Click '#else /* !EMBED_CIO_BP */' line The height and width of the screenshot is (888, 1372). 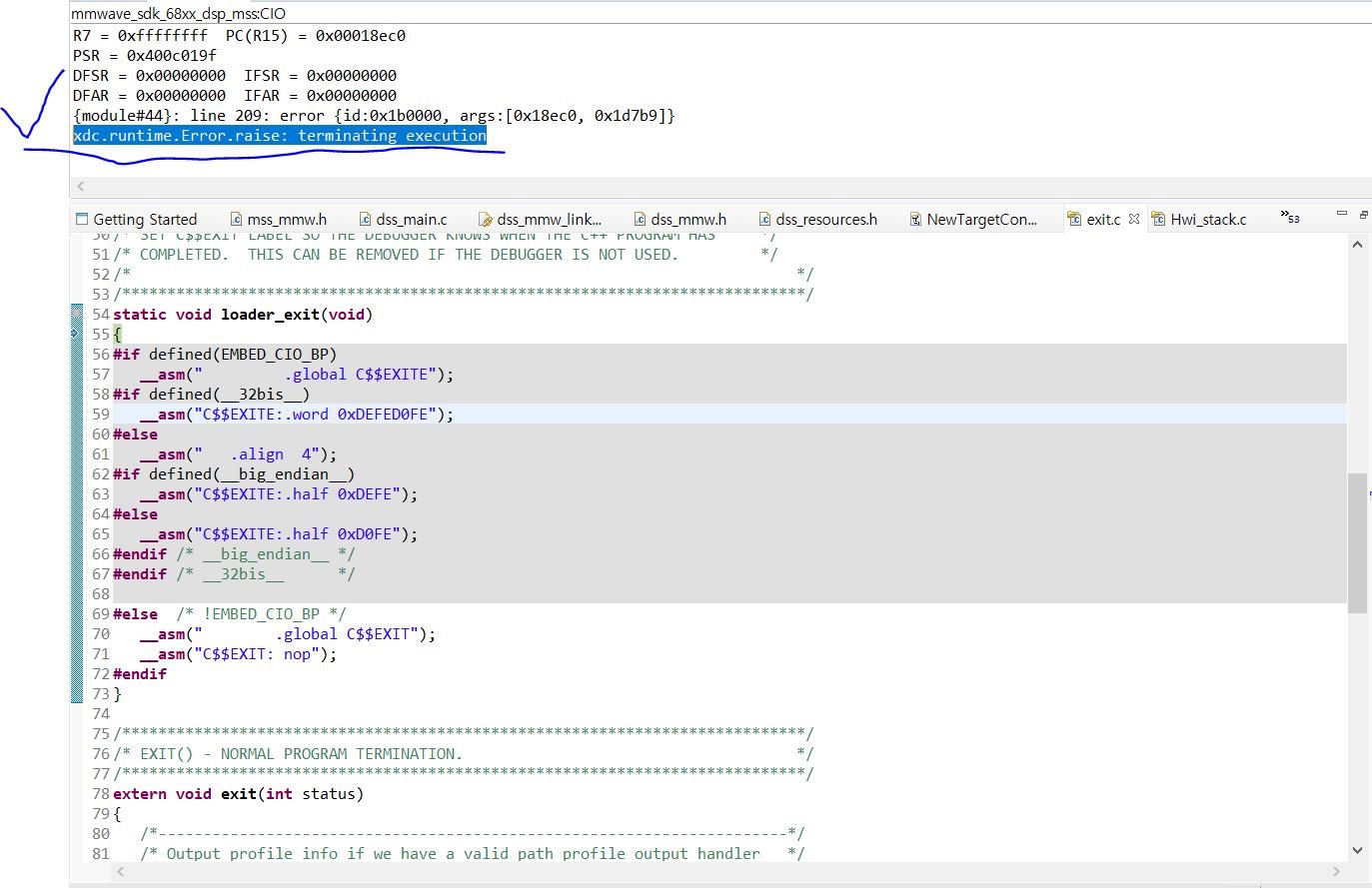coord(230,613)
